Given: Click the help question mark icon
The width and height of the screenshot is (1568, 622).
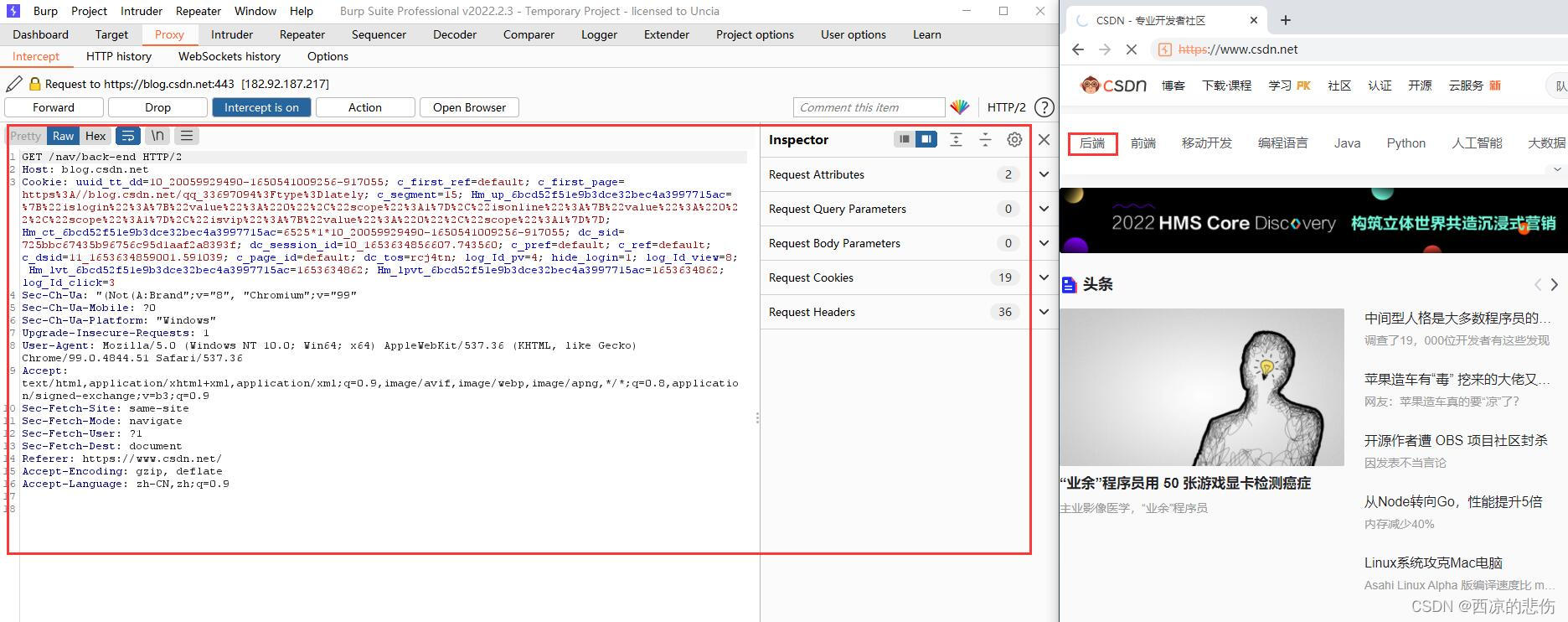Looking at the screenshot, I should [x=1044, y=107].
